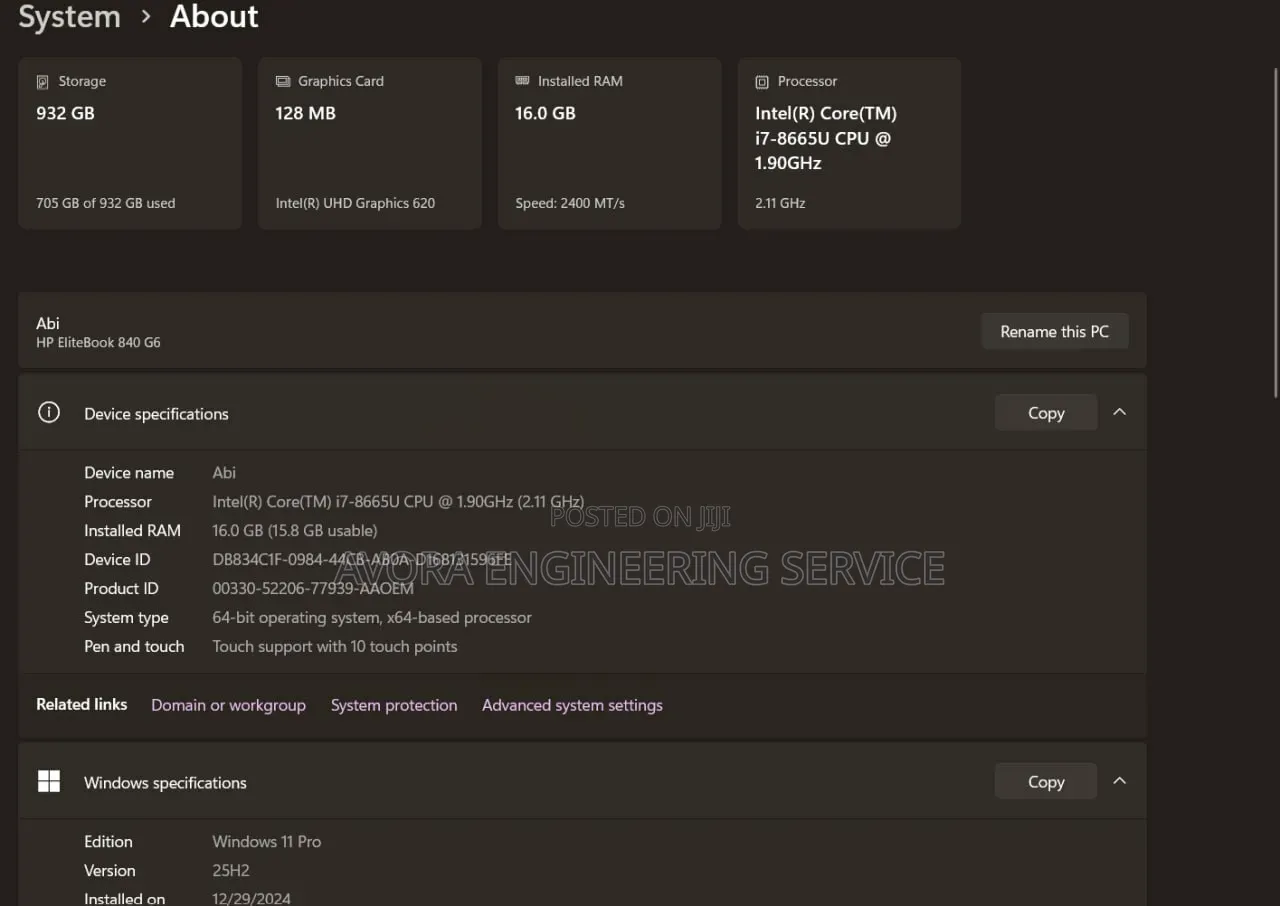Viewport: 1280px width, 906px height.
Task: Open the Installed RAM 16.0 GB card
Action: (610, 143)
